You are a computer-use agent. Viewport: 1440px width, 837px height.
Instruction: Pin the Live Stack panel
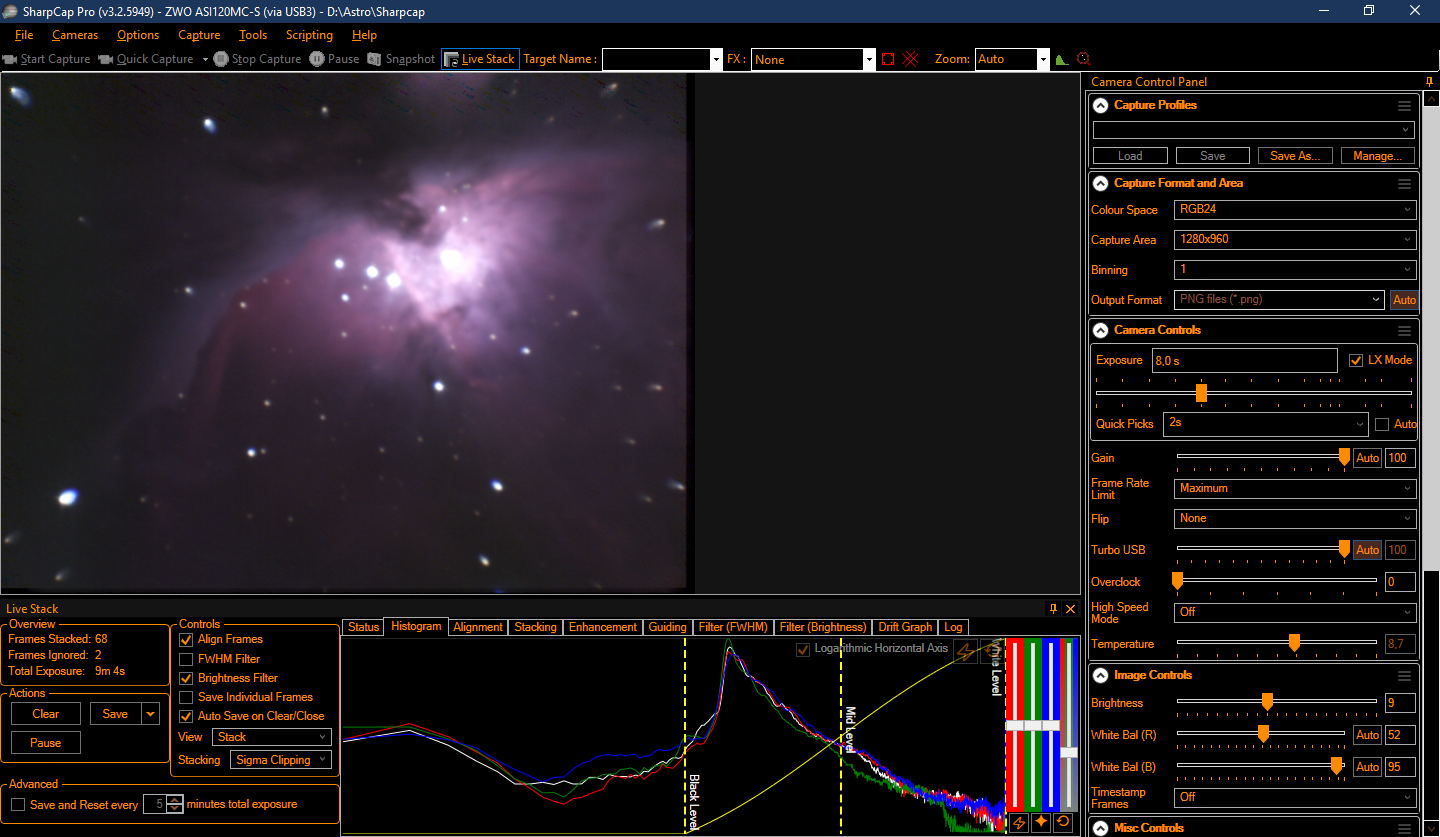tap(1052, 608)
